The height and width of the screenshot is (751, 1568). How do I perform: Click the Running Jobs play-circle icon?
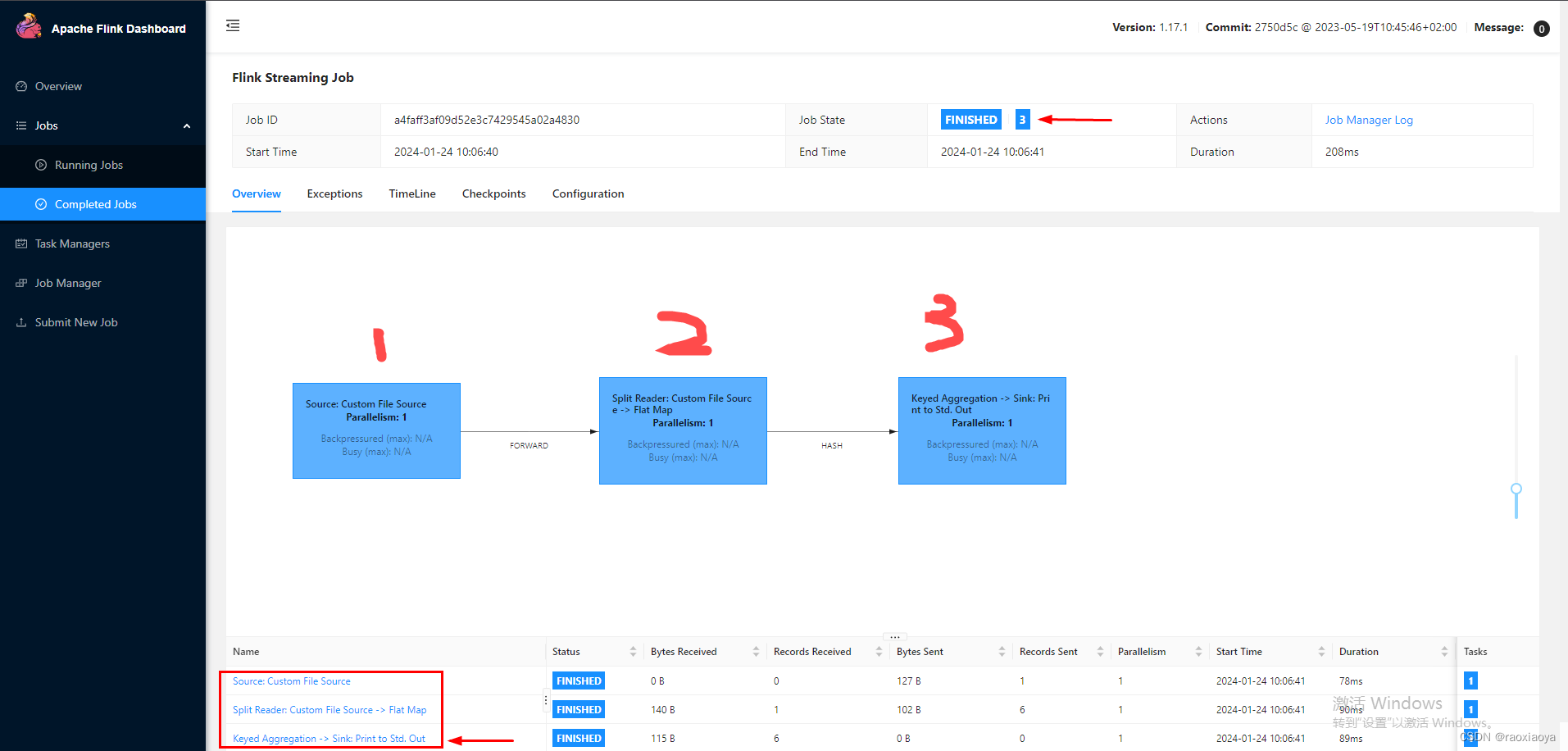(x=41, y=165)
